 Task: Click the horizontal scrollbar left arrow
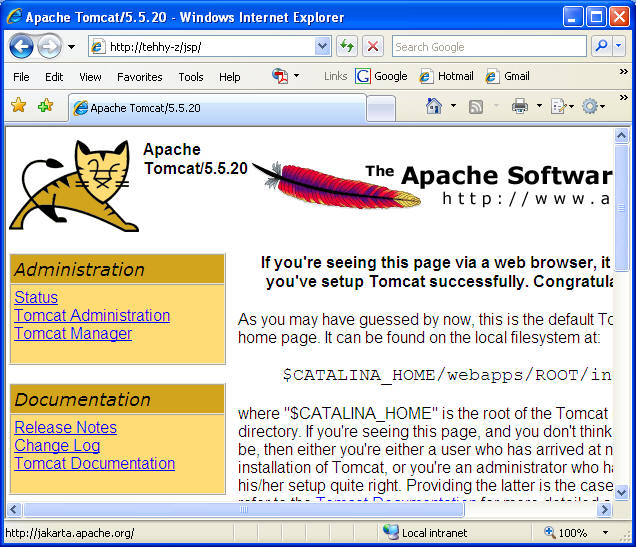13,509
